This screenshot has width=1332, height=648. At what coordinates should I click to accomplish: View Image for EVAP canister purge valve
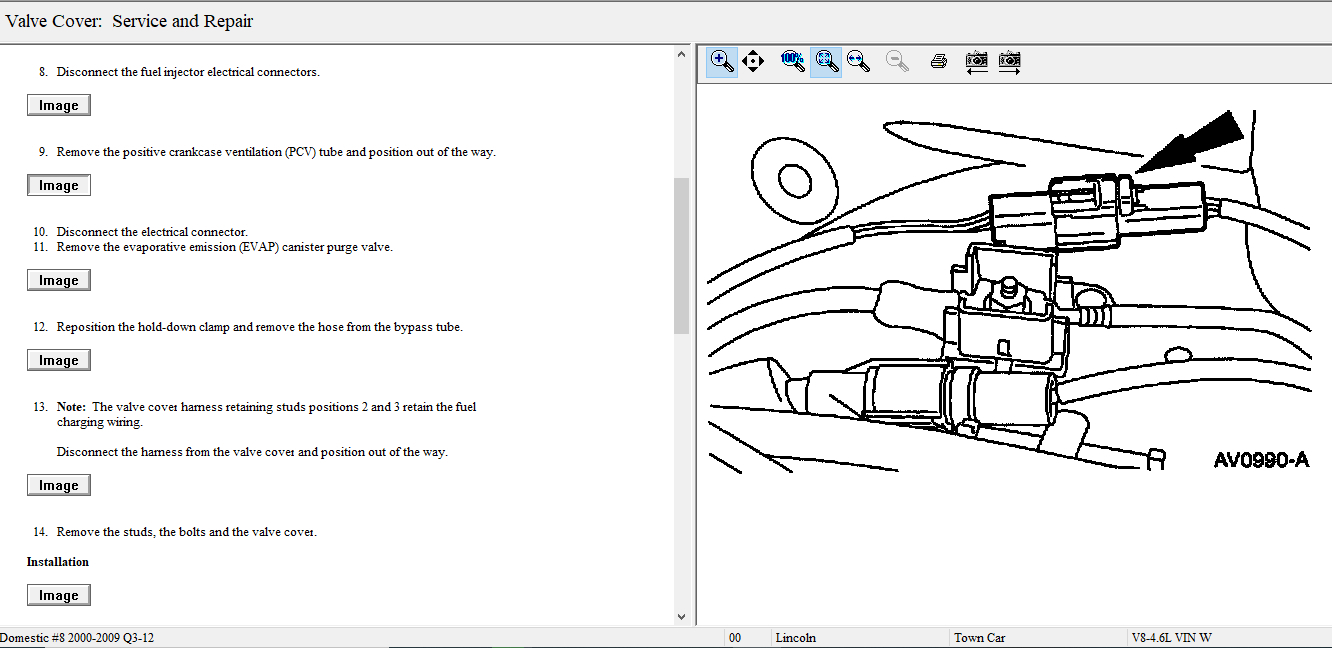(59, 280)
